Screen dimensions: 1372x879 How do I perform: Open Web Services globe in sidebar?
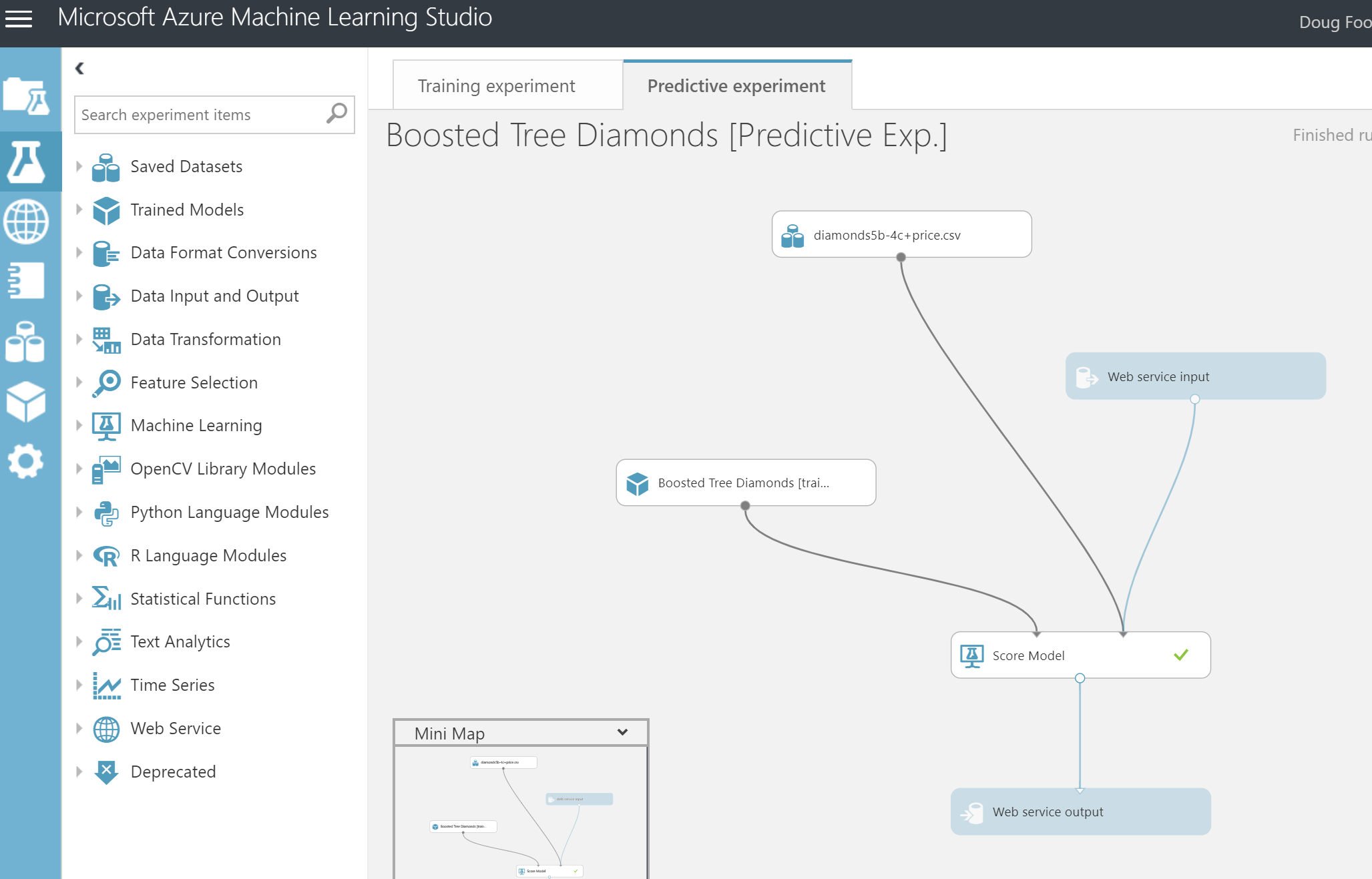point(26,222)
